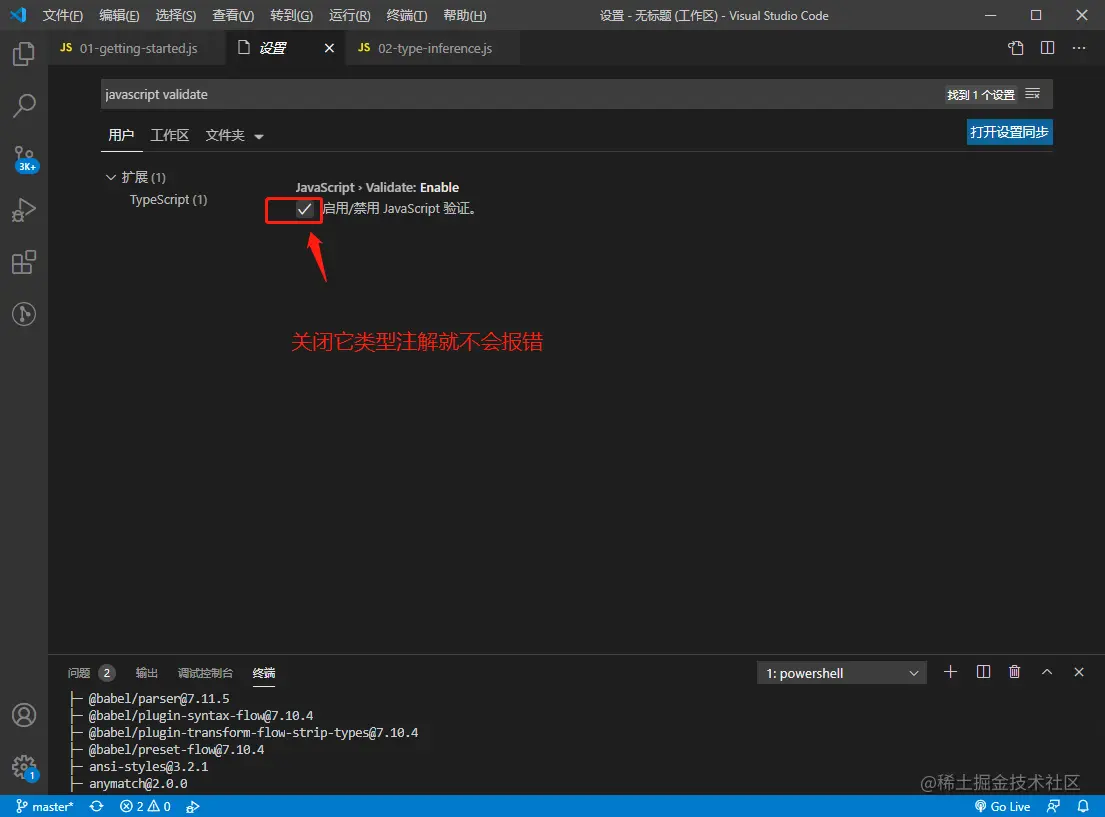Open the Git graph icon in activity bar
Image resolution: width=1105 pixels, height=817 pixels.
(24, 314)
